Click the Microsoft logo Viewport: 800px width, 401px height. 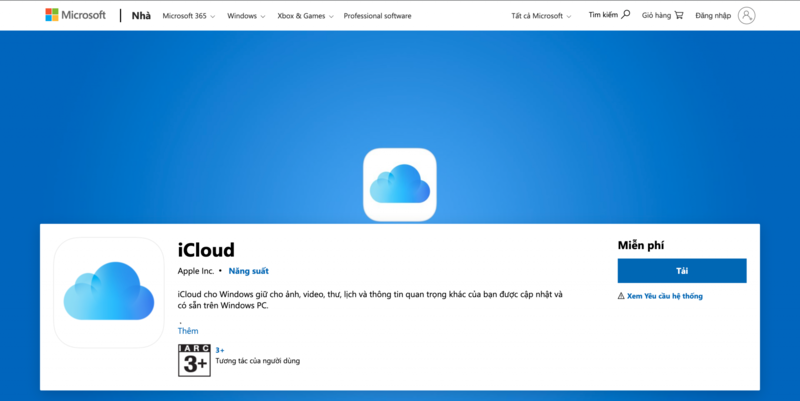pyautogui.click(x=76, y=15)
